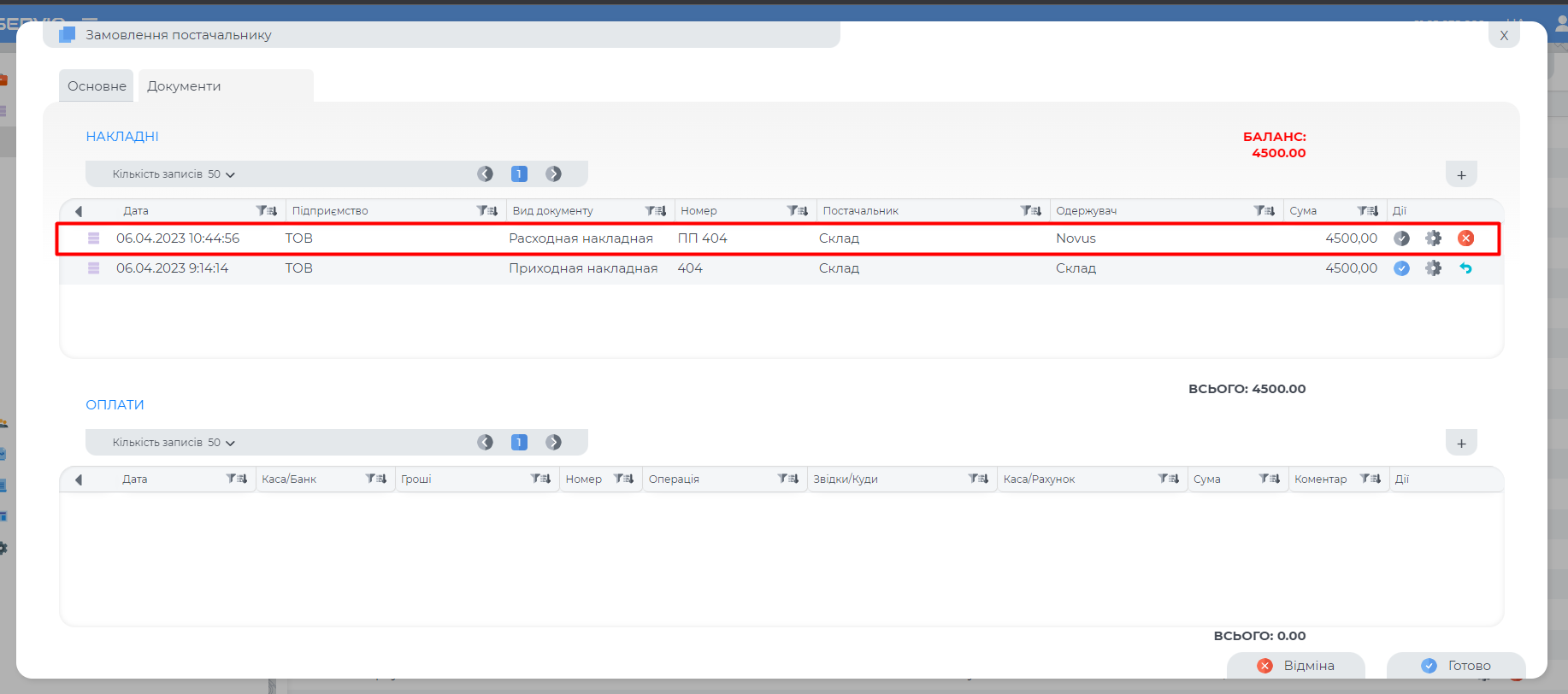Toggle the grey checkmark on the ПП 404 row

point(1401,238)
